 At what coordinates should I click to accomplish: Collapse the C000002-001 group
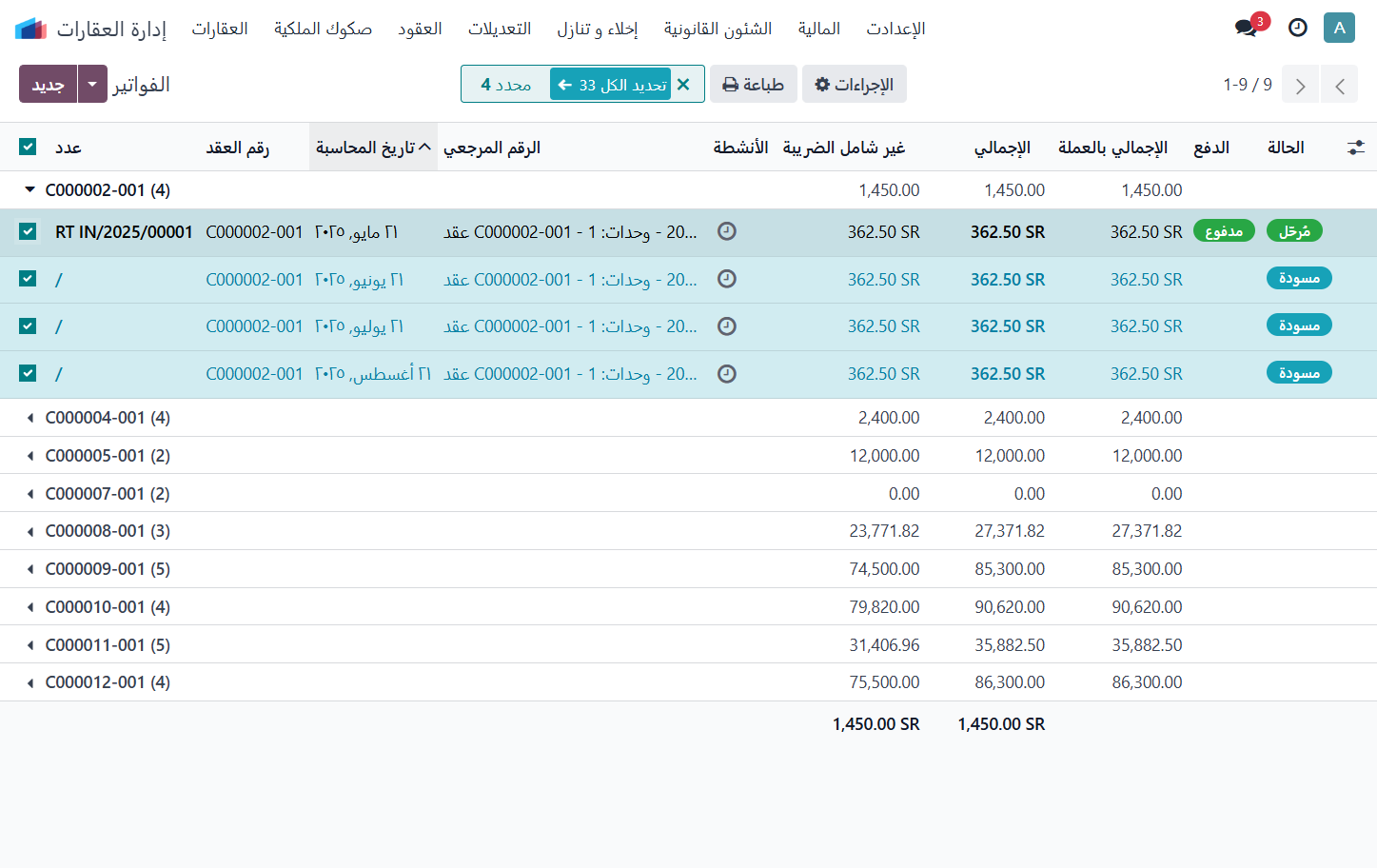(x=30, y=190)
